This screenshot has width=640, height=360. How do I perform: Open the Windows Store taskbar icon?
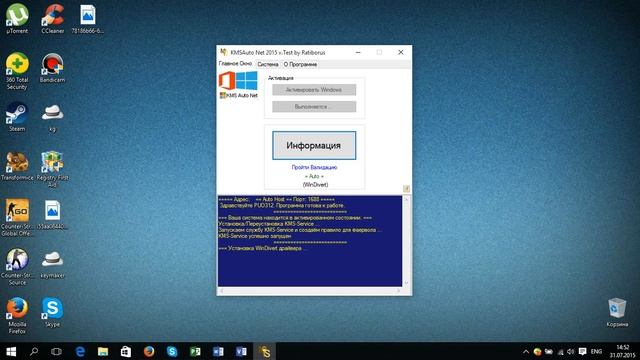[126, 351]
